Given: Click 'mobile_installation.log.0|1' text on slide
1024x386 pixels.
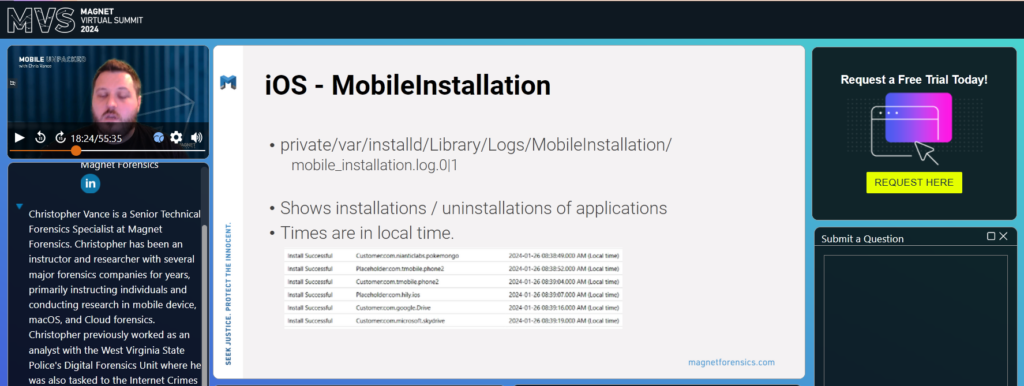Looking at the screenshot, I should 375,165.
